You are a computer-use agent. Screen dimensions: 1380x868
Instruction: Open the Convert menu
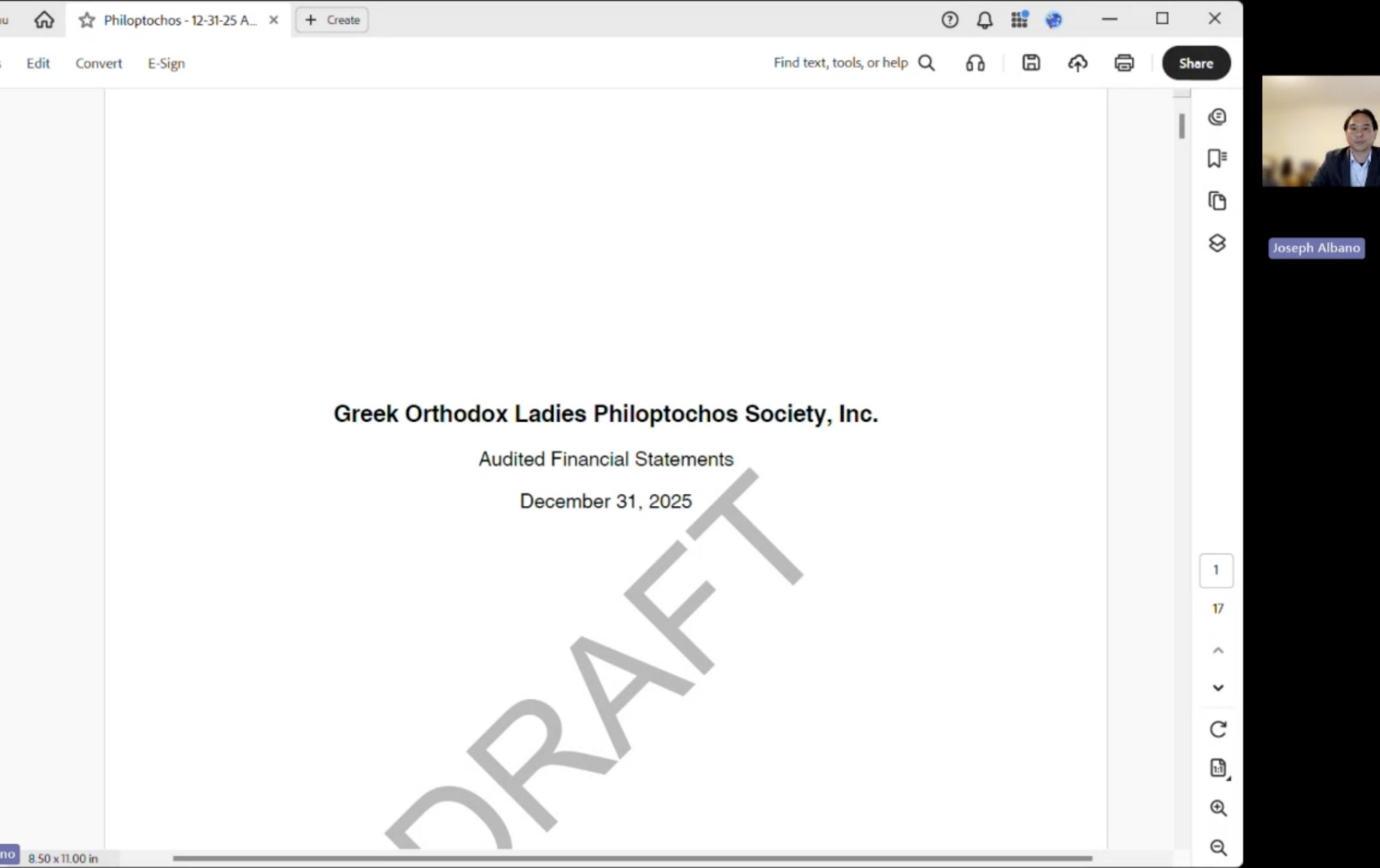[x=99, y=63]
